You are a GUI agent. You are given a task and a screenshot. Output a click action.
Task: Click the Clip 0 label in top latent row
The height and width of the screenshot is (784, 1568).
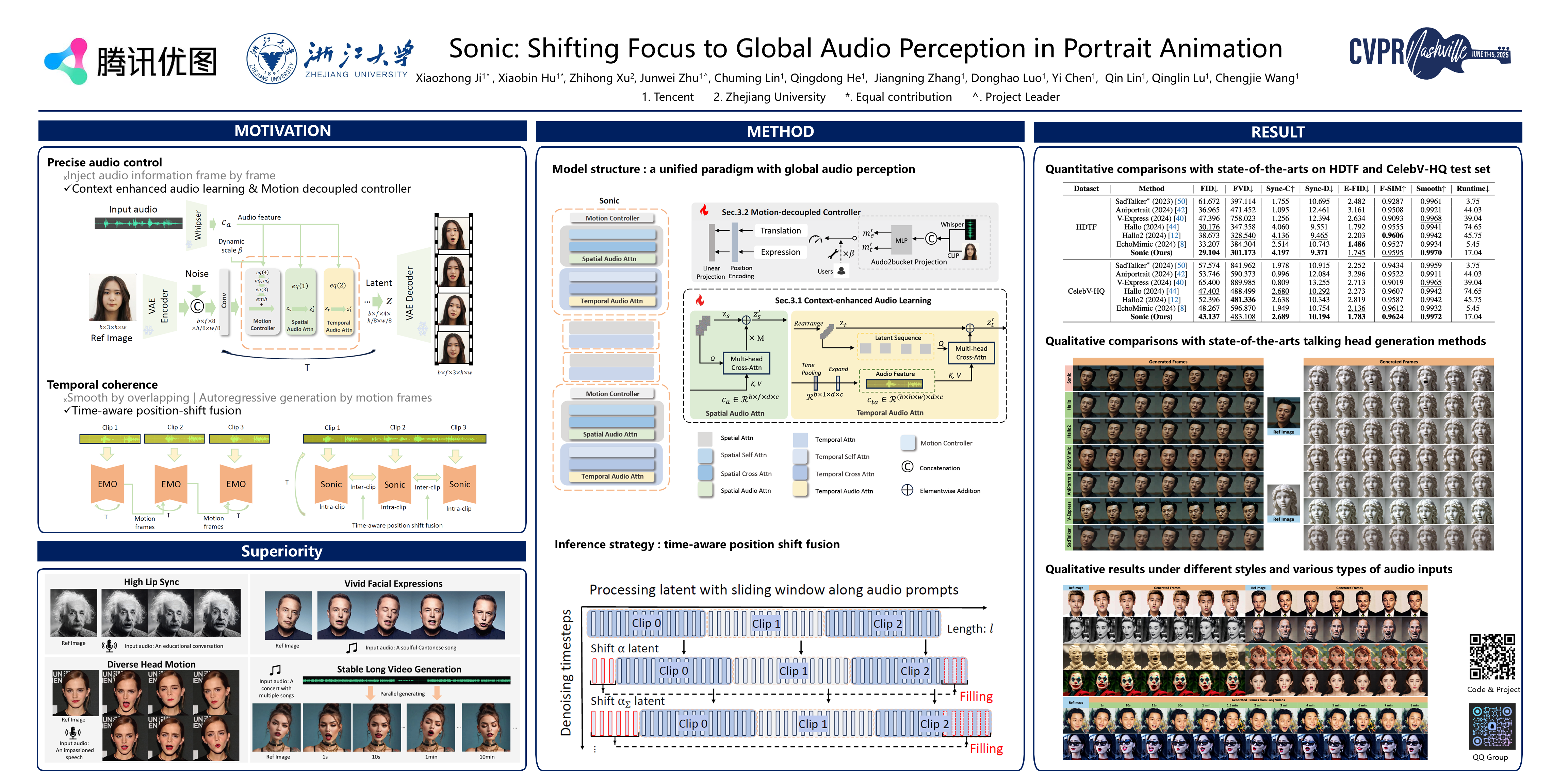pos(646,623)
